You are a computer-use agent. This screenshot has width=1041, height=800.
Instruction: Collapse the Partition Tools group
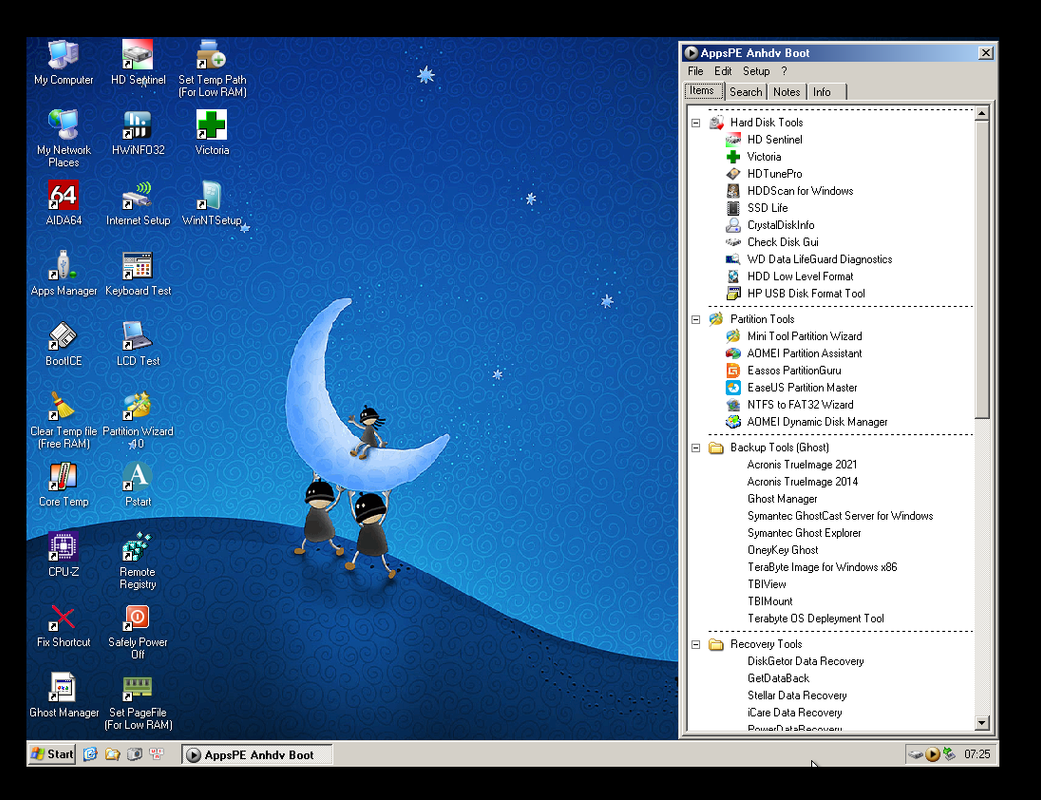[x=696, y=319]
